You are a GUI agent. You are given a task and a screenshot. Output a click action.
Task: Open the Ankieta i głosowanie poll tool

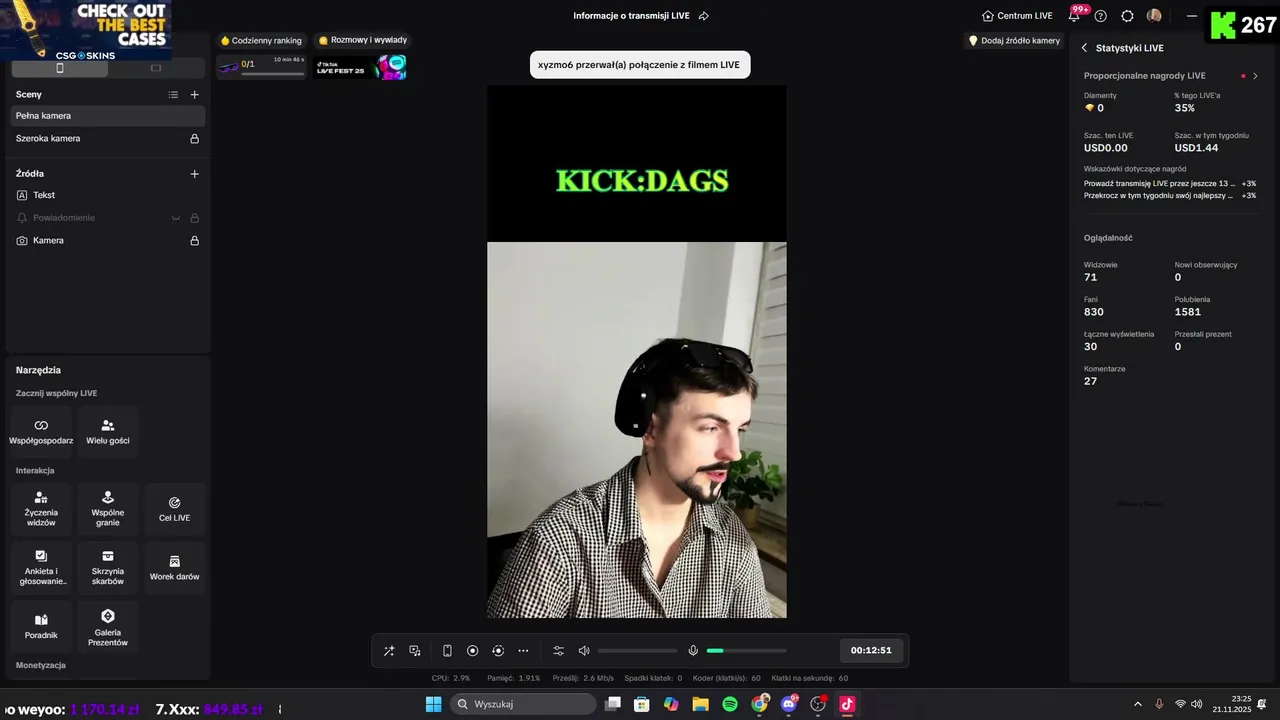tap(41, 568)
